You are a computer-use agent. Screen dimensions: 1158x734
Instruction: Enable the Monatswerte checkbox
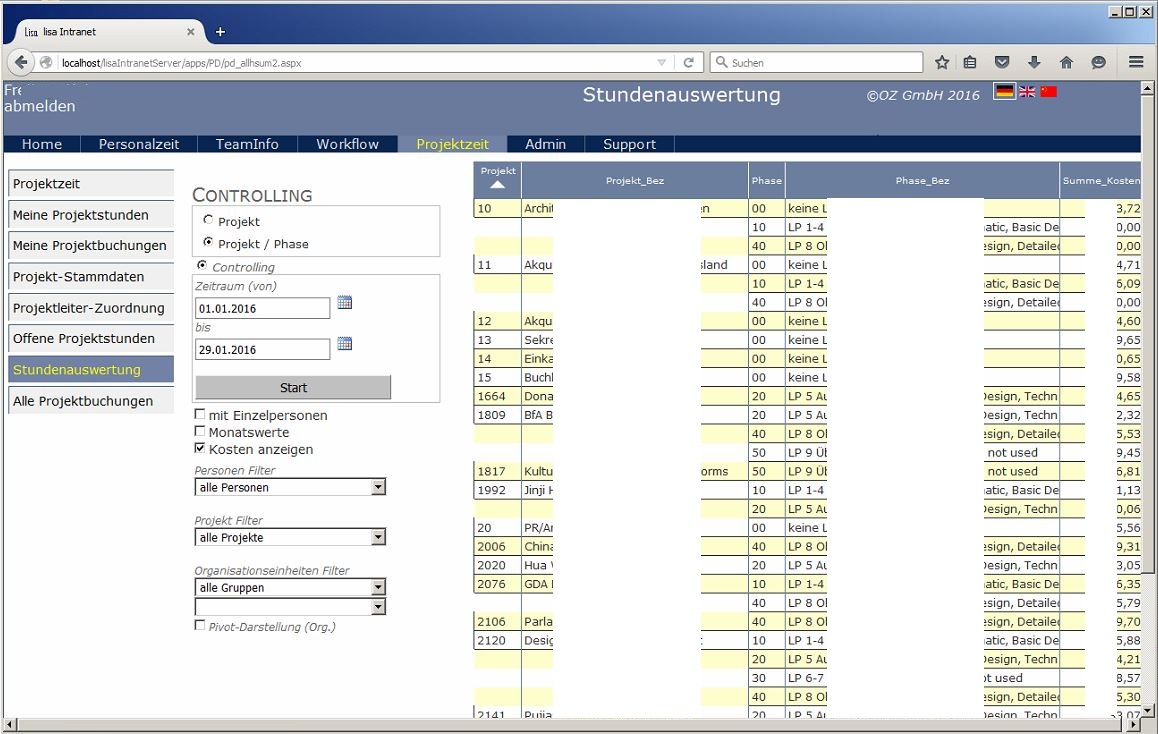pos(199,431)
